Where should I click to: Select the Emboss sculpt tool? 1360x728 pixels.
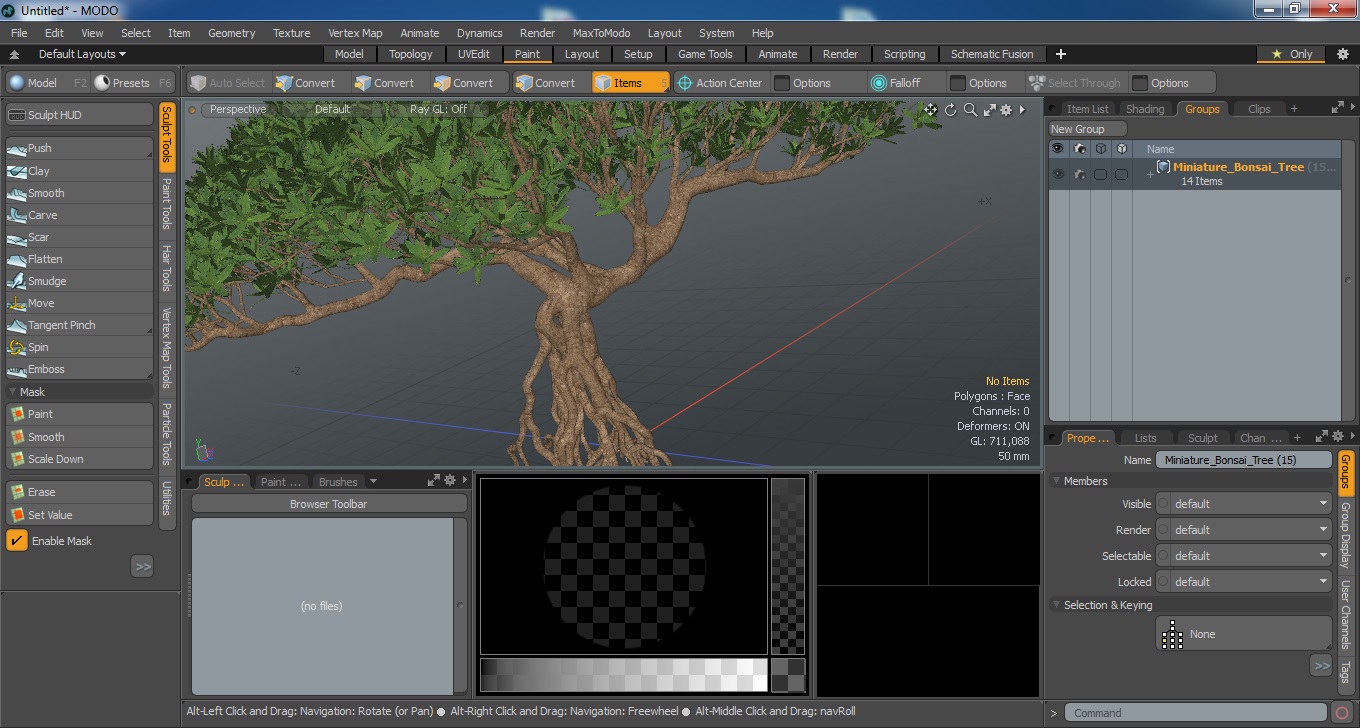click(79, 369)
